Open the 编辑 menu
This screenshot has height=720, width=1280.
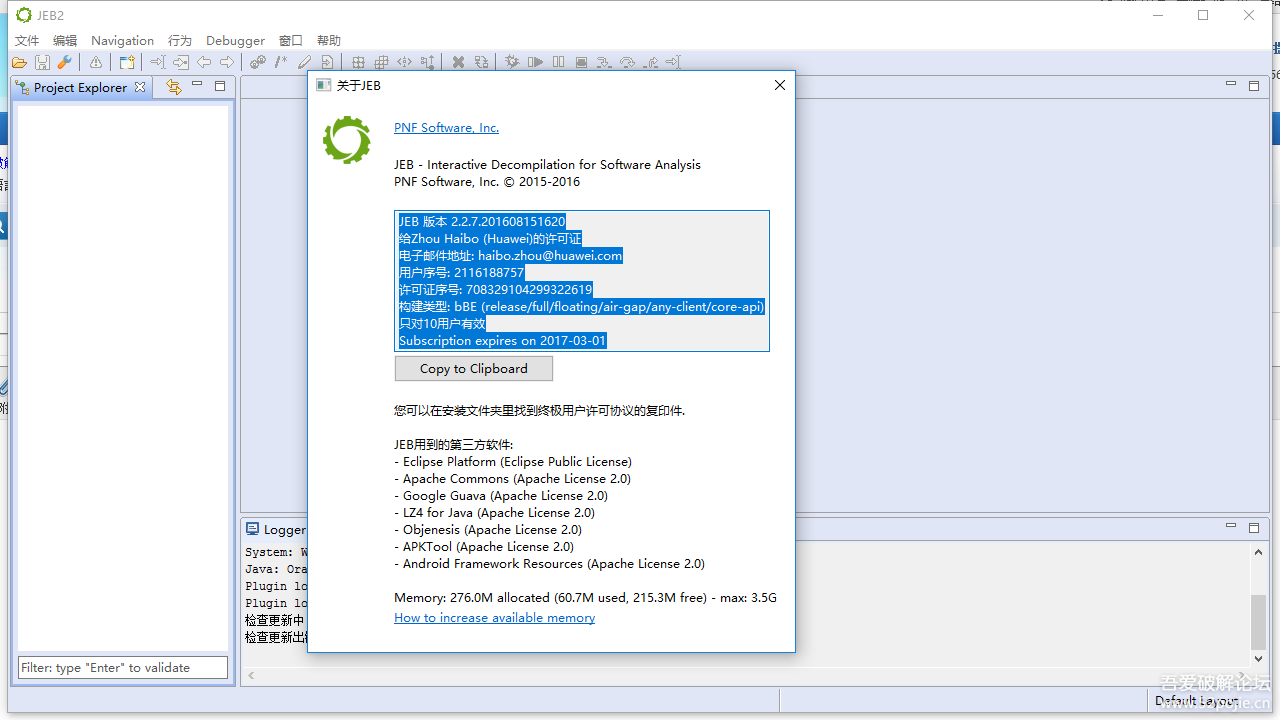65,41
